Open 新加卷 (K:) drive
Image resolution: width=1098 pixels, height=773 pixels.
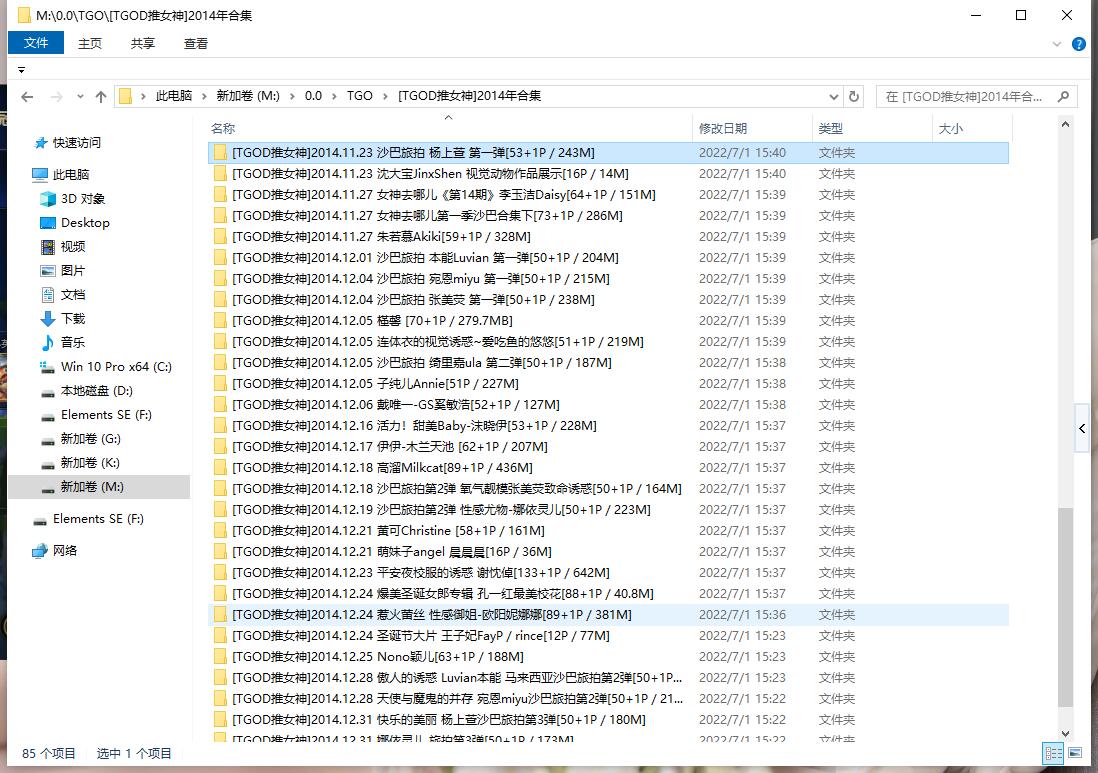tap(90, 463)
